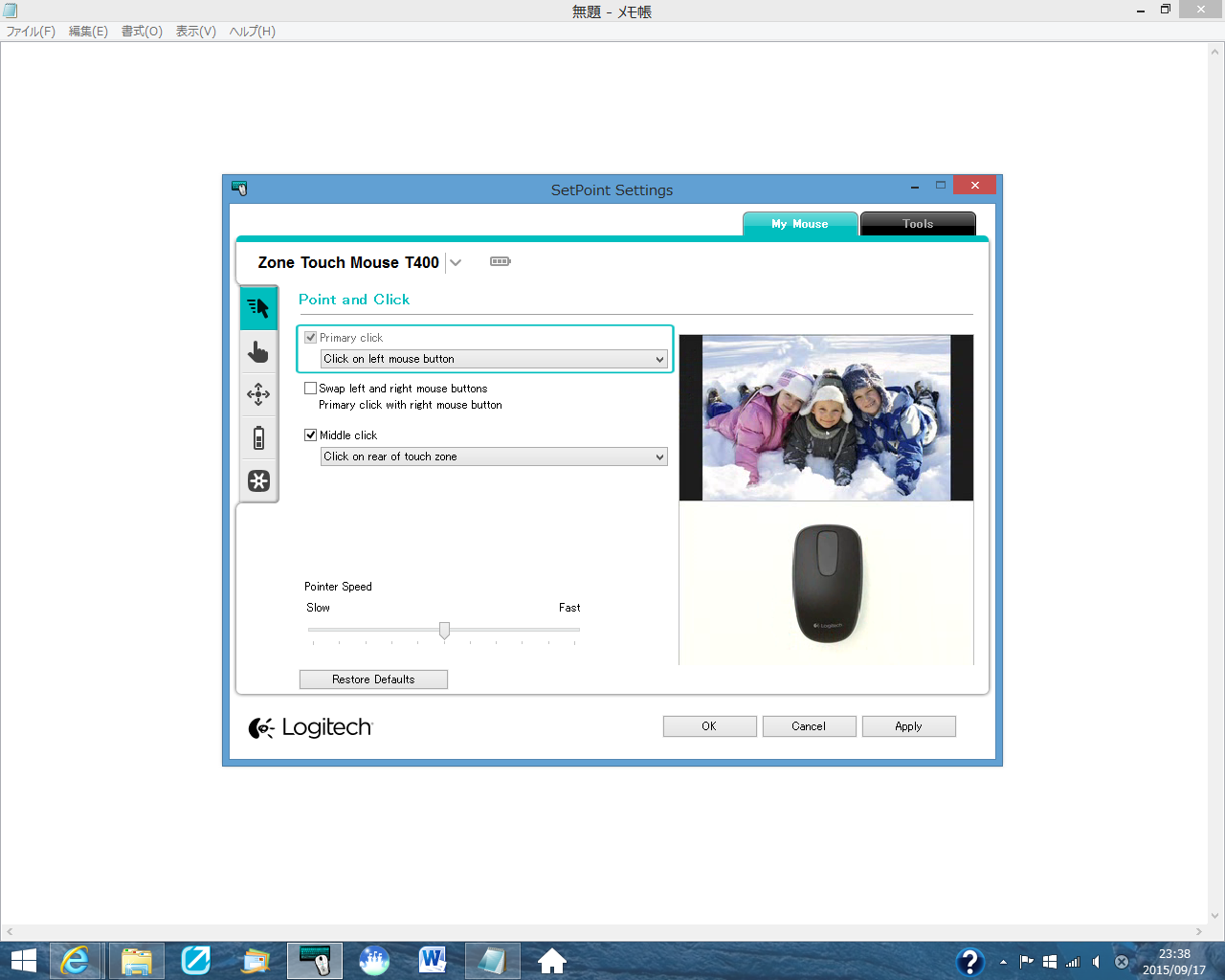Viewport: 1225px width, 980px height.
Task: Open the scrolling four-arrow sidebar section
Action: [x=258, y=394]
